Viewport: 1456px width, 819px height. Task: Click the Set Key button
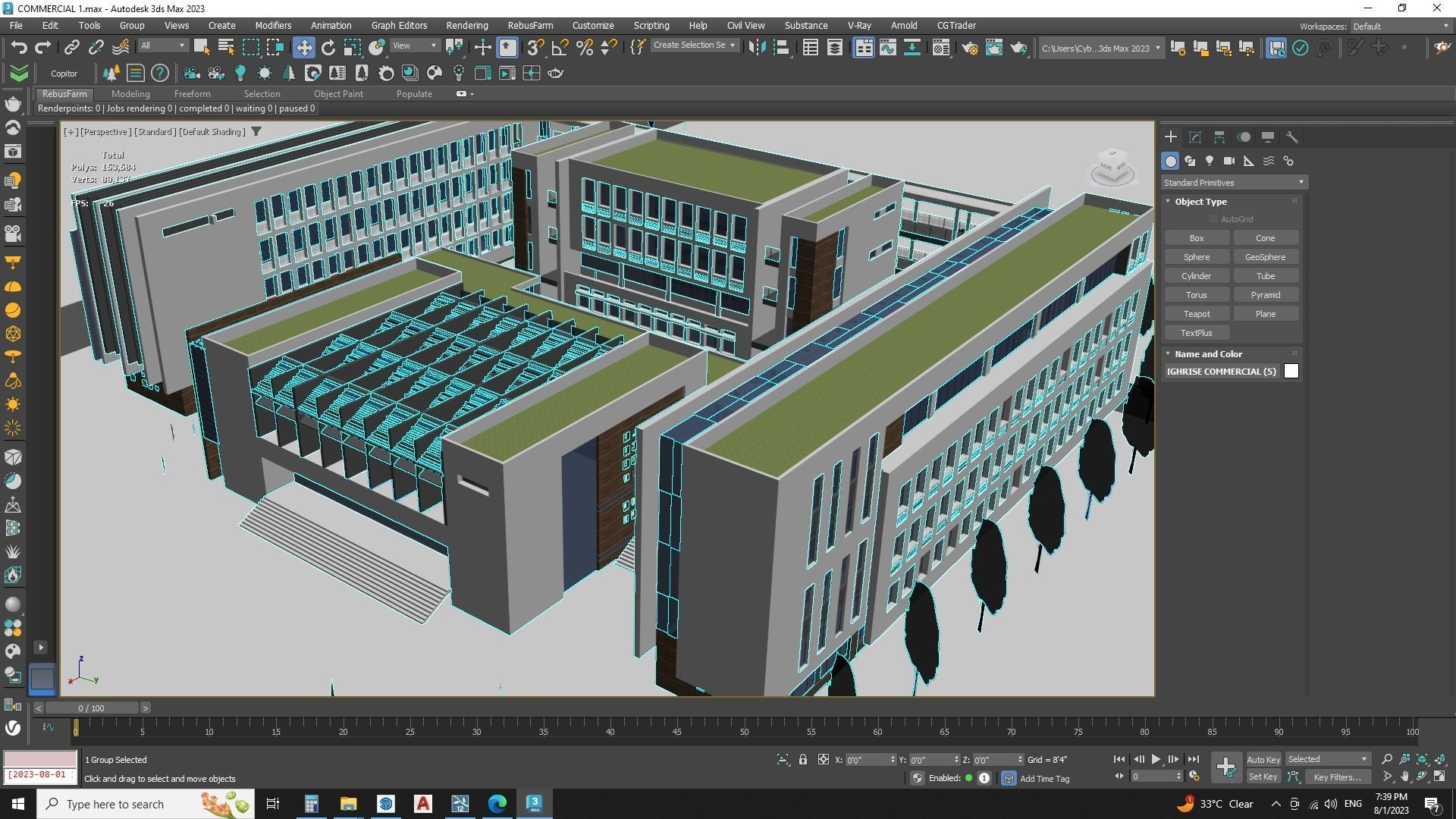(1263, 777)
